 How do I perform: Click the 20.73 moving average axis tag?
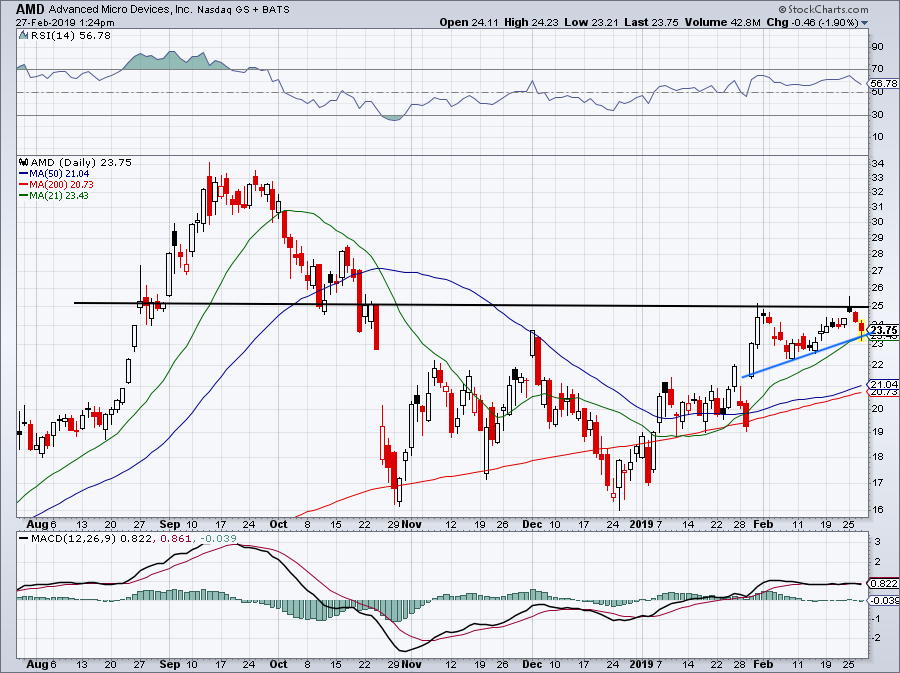[x=884, y=392]
